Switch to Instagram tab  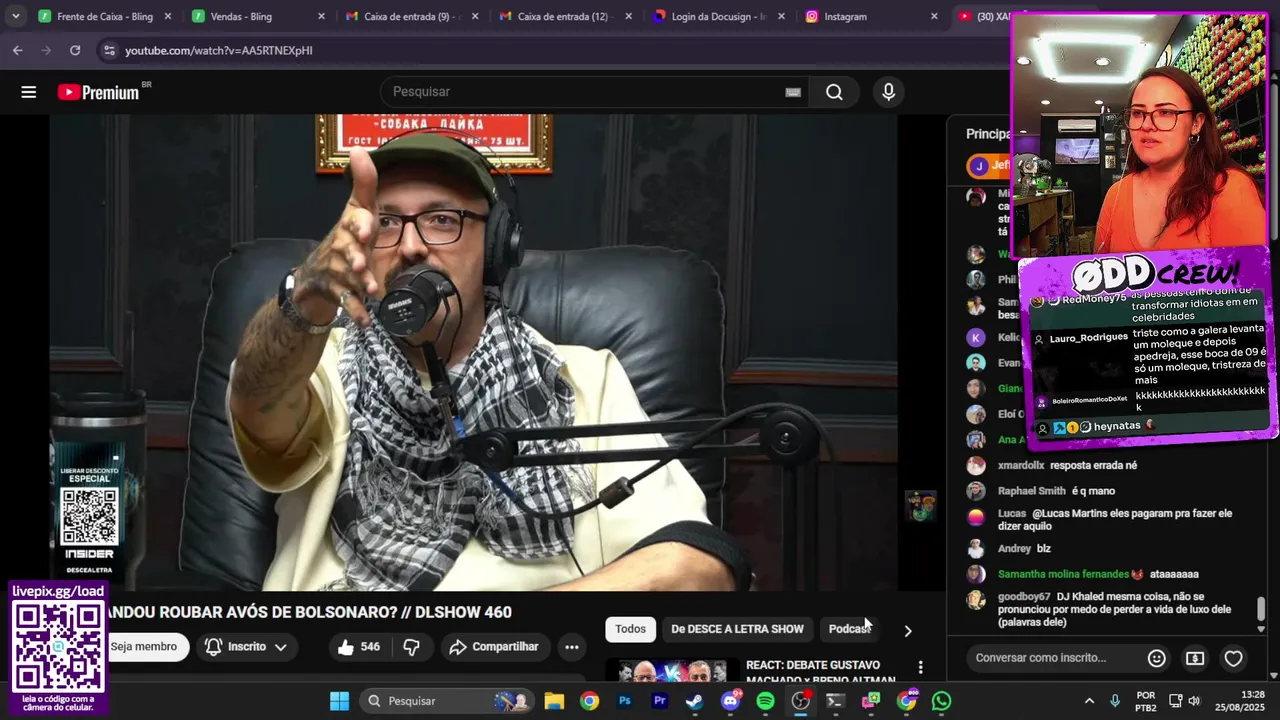point(872,16)
